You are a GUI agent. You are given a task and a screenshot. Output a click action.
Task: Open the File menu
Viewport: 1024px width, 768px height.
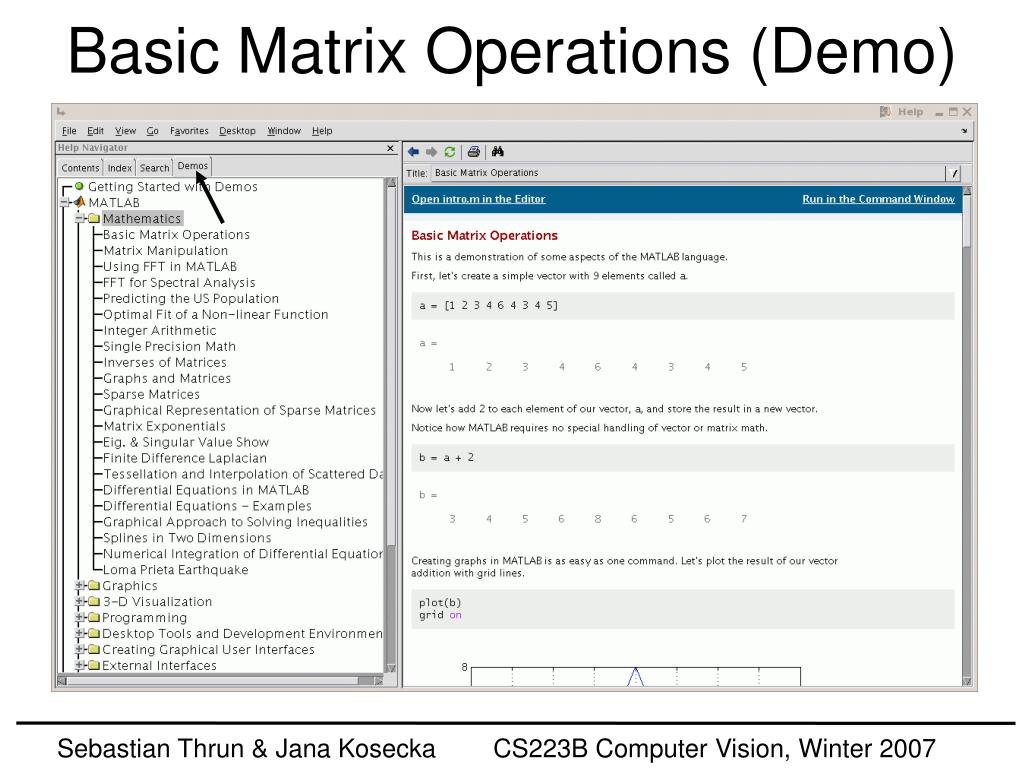click(69, 131)
